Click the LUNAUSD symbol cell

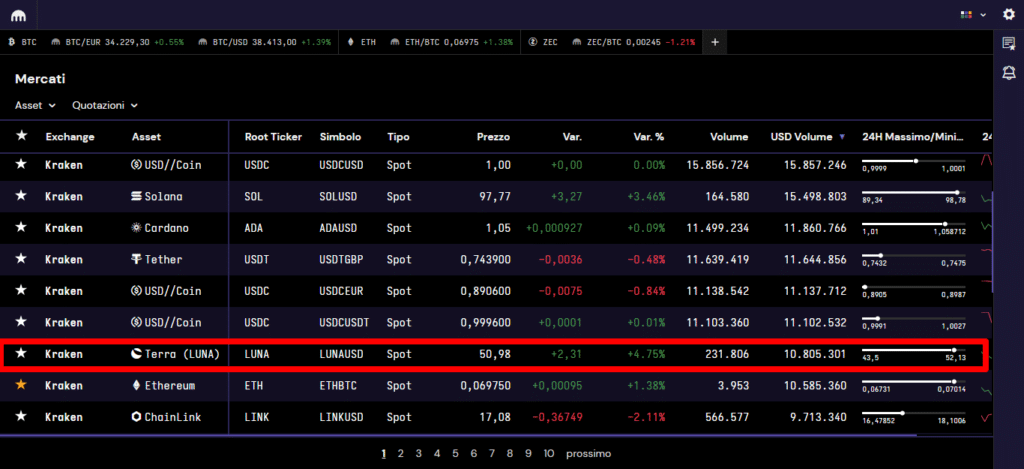[342, 354]
